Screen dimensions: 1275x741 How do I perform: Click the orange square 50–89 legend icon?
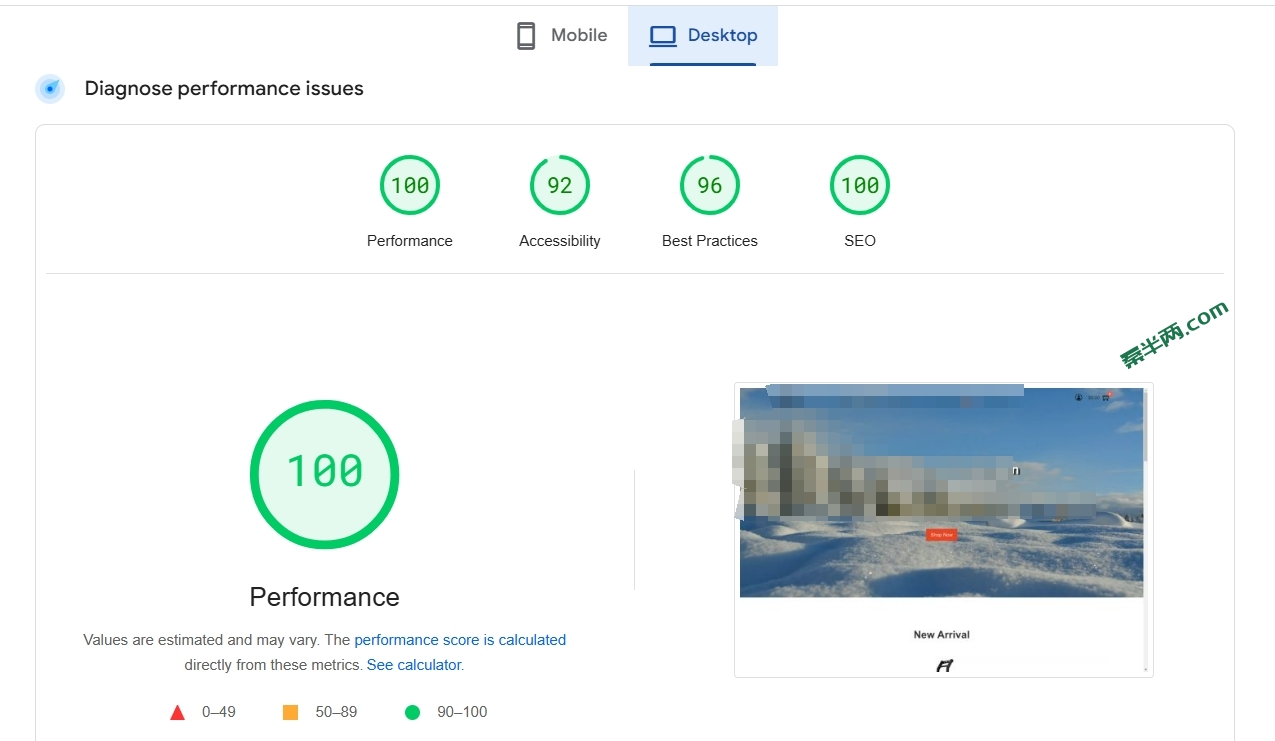[x=291, y=713]
